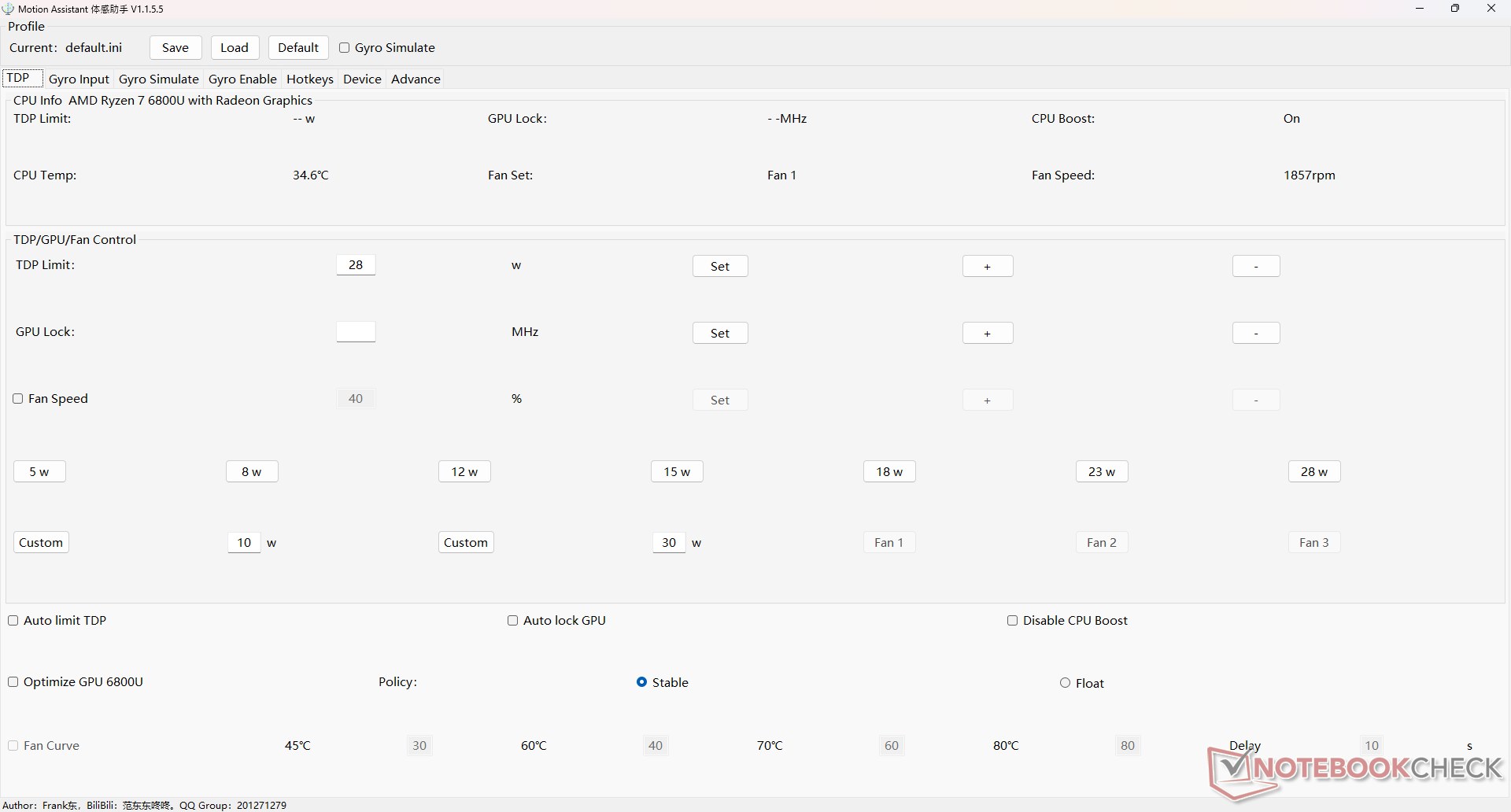Toggle the Fan Speed checkbox
The width and height of the screenshot is (1511, 812).
click(x=18, y=399)
